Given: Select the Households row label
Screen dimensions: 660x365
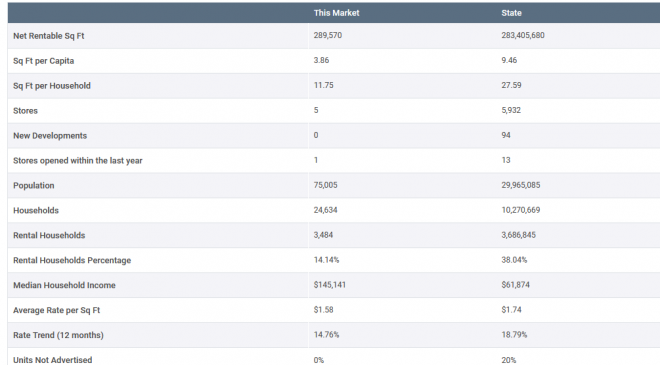Looking at the screenshot, I should 36,210.
